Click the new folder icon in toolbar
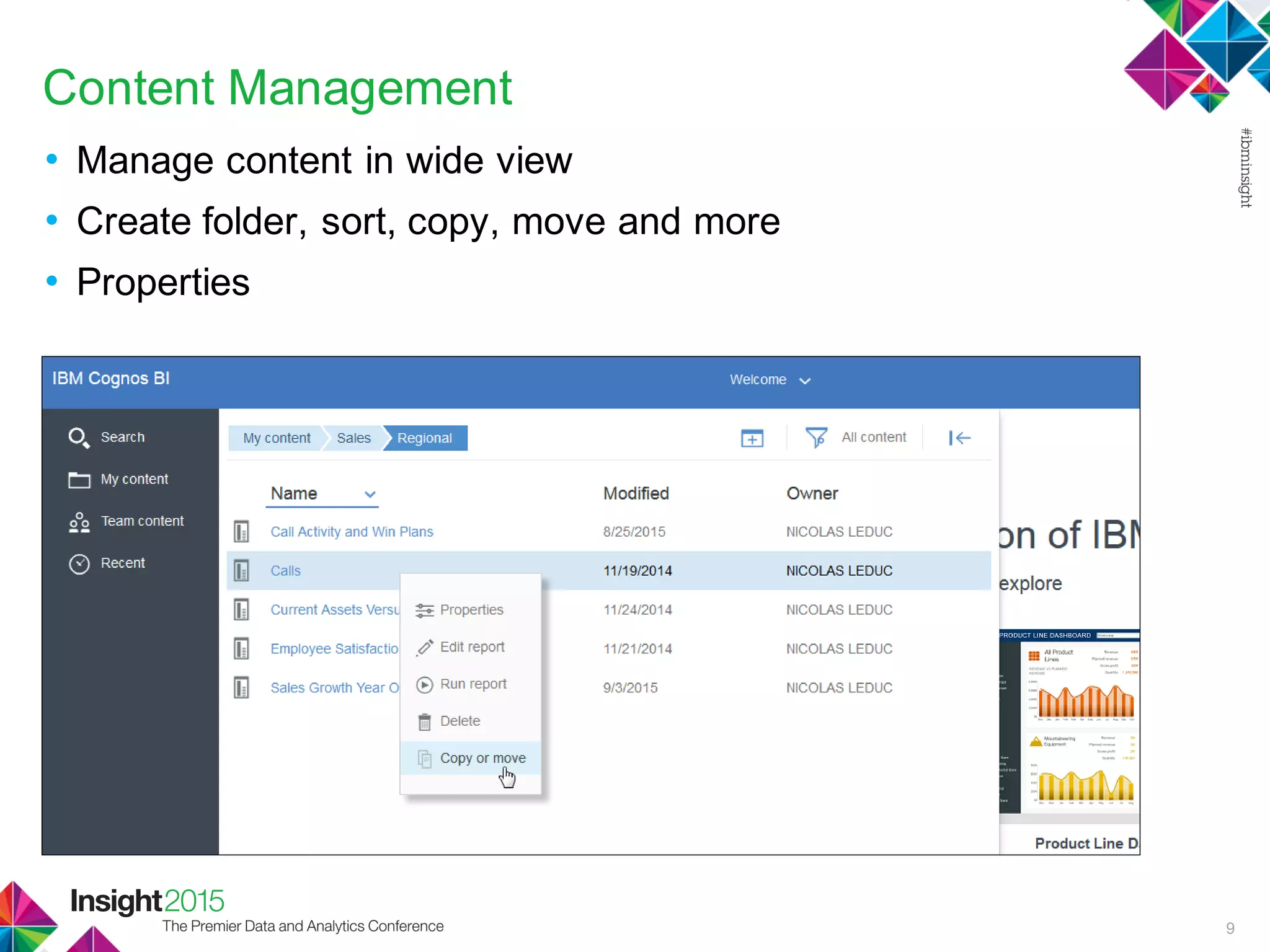This screenshot has width=1270, height=952. (752, 438)
